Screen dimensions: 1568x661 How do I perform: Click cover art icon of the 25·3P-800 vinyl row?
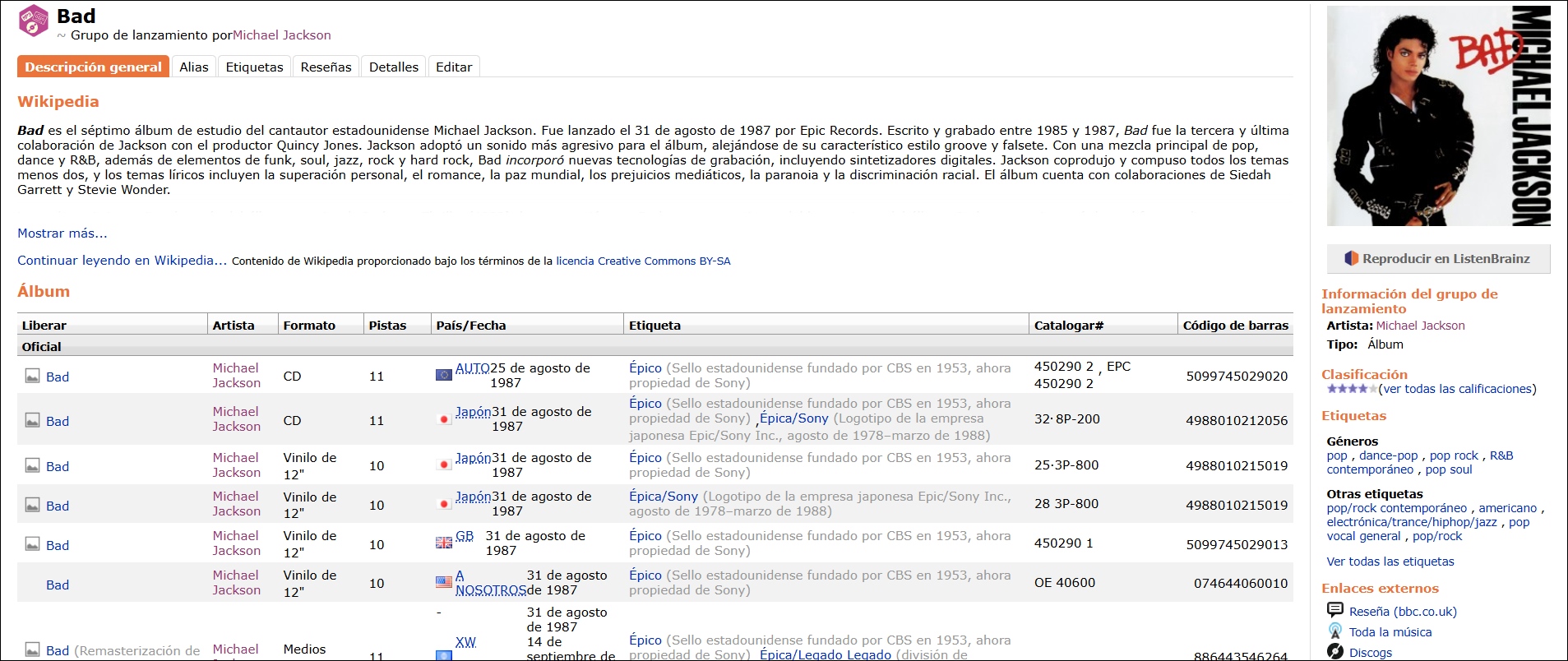point(32,466)
